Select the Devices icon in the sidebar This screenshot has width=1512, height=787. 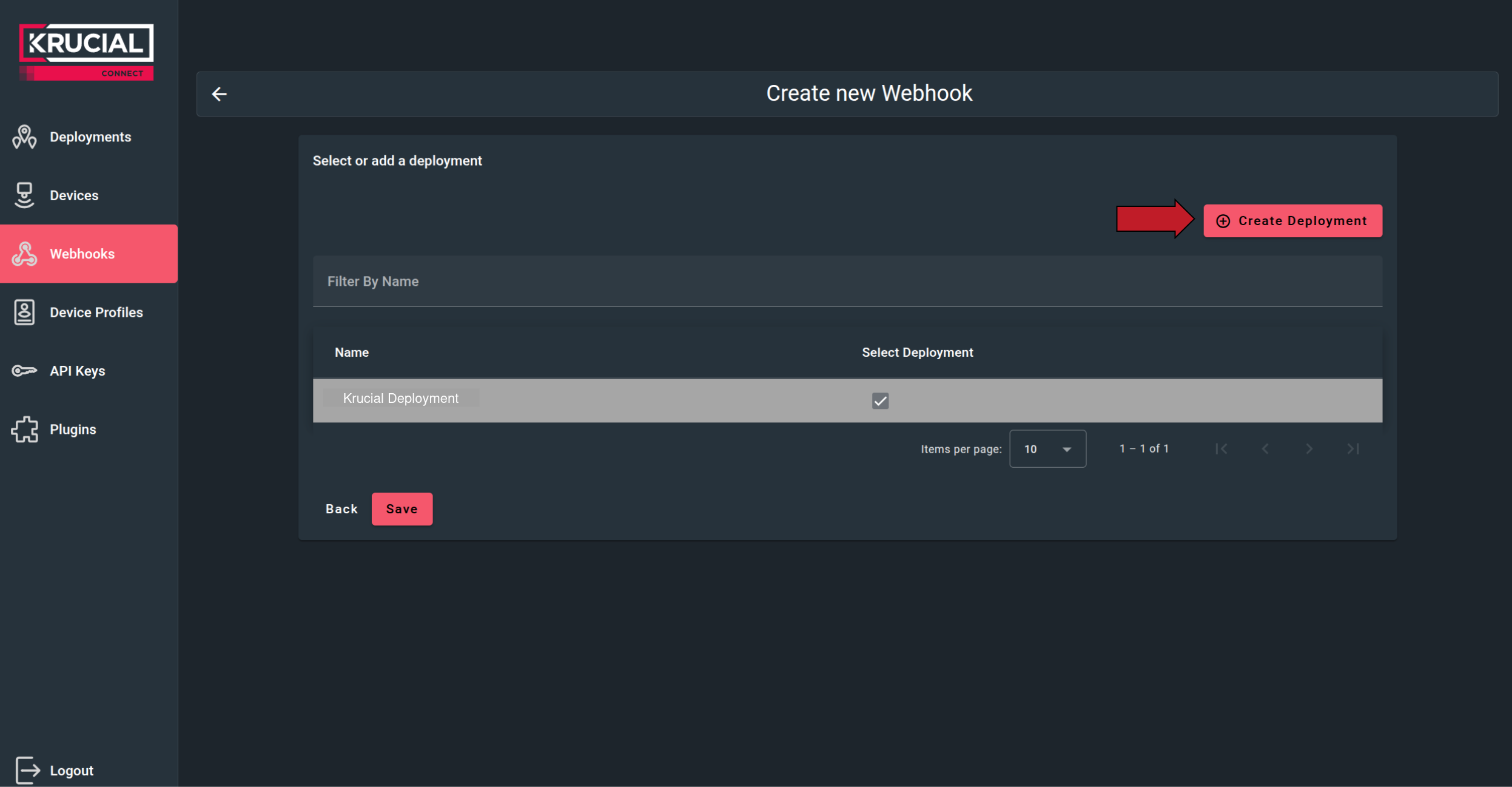click(x=24, y=195)
